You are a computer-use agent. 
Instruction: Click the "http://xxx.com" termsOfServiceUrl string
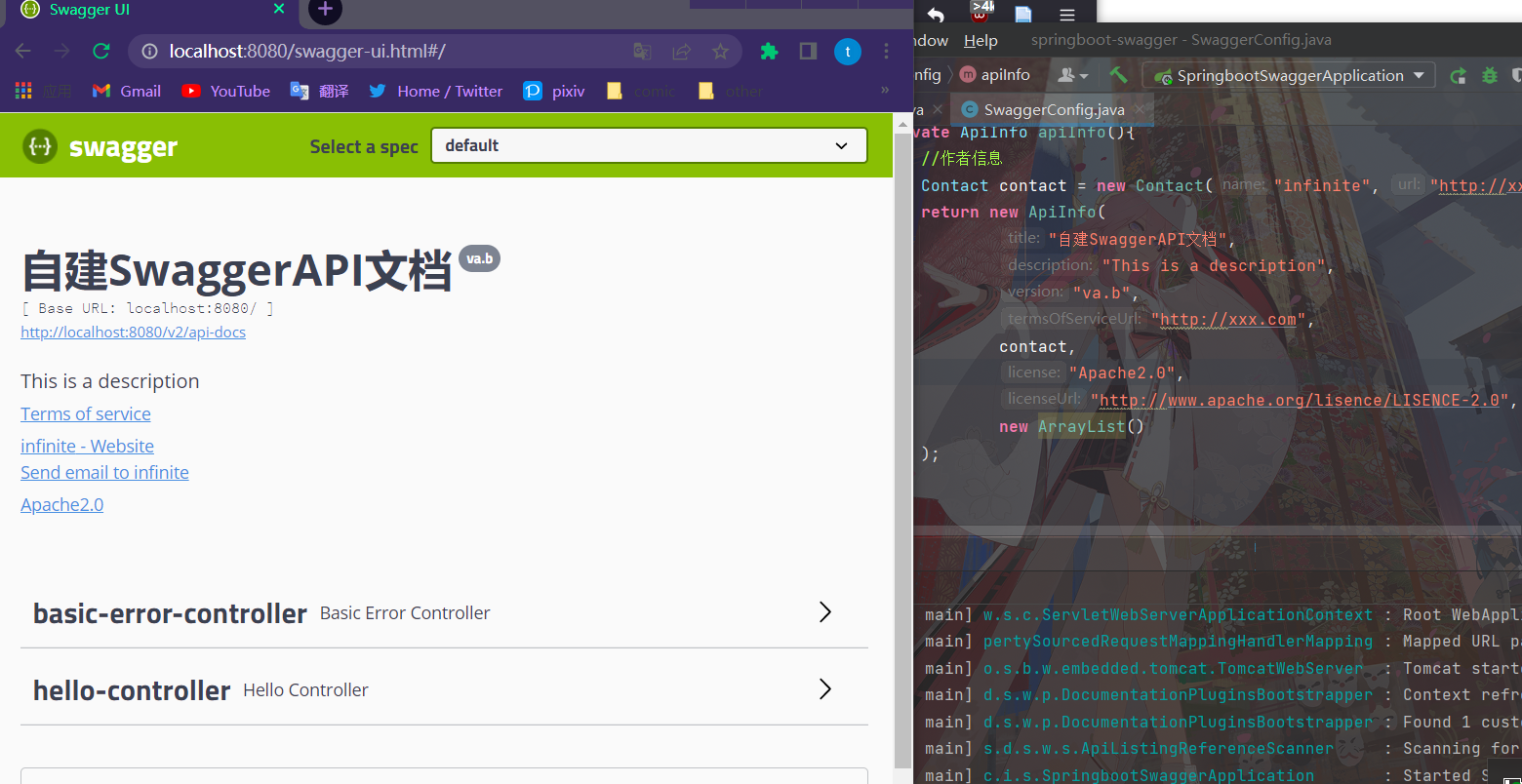click(1228, 319)
